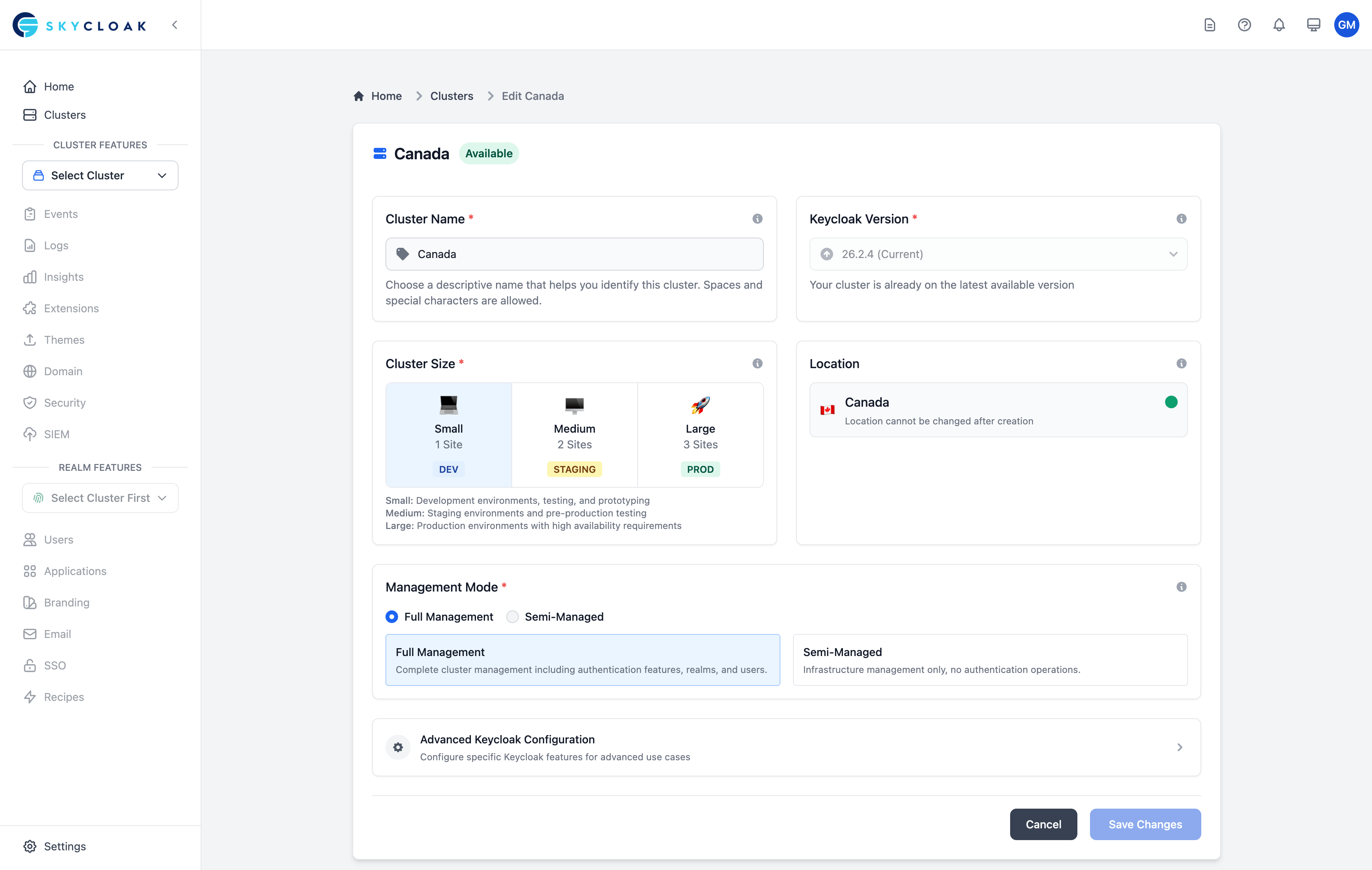Select the Semi-Managed radio button
The width and height of the screenshot is (1372, 870).
point(512,616)
